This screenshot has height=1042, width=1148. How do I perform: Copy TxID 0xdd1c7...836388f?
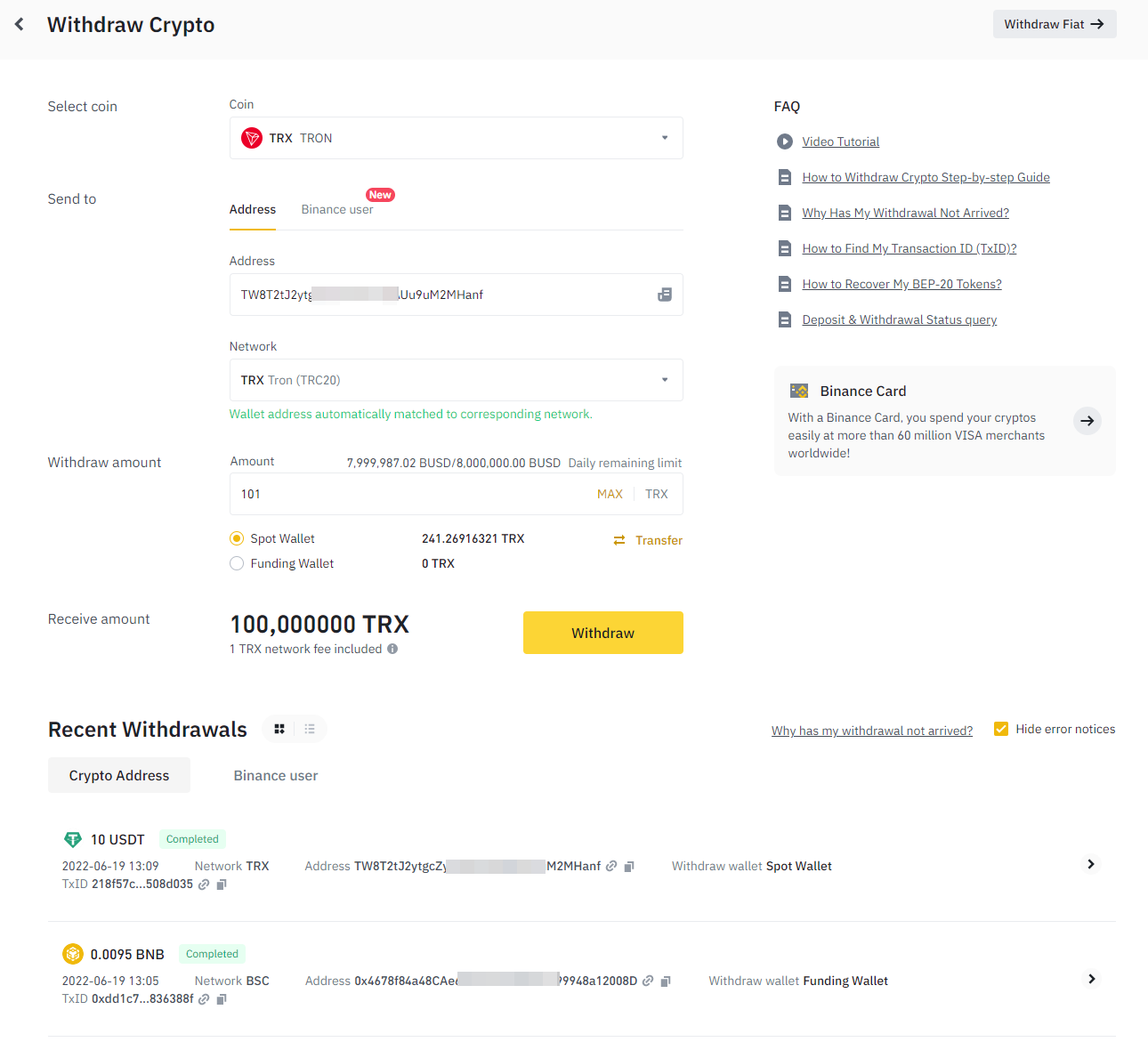click(x=222, y=999)
